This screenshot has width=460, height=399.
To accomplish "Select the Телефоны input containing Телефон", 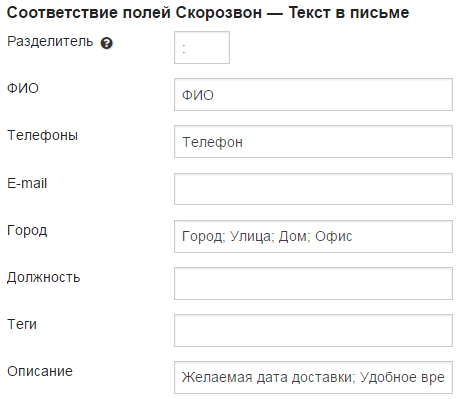I will tap(313, 142).
